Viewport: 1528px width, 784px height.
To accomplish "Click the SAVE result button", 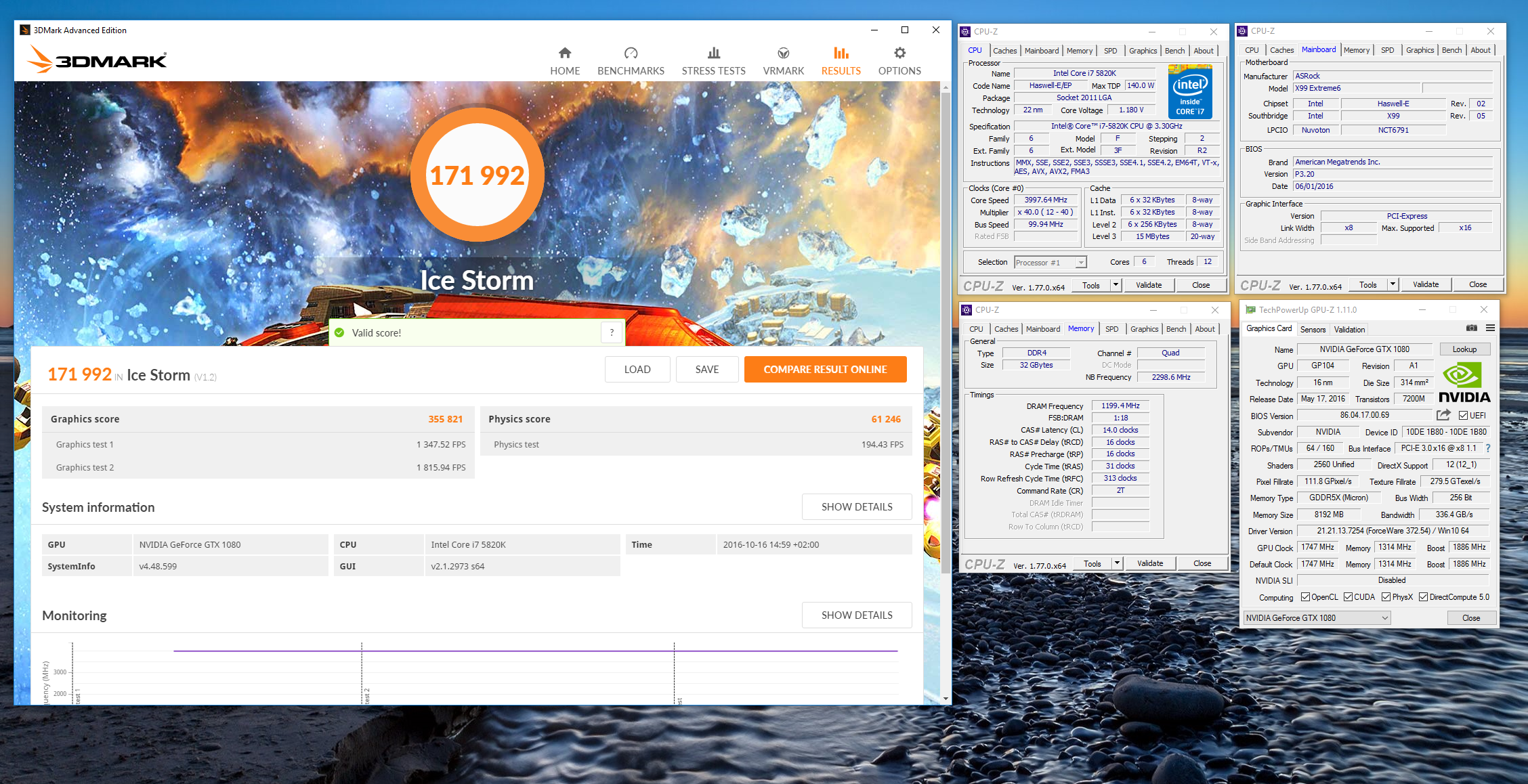I will tap(707, 369).
